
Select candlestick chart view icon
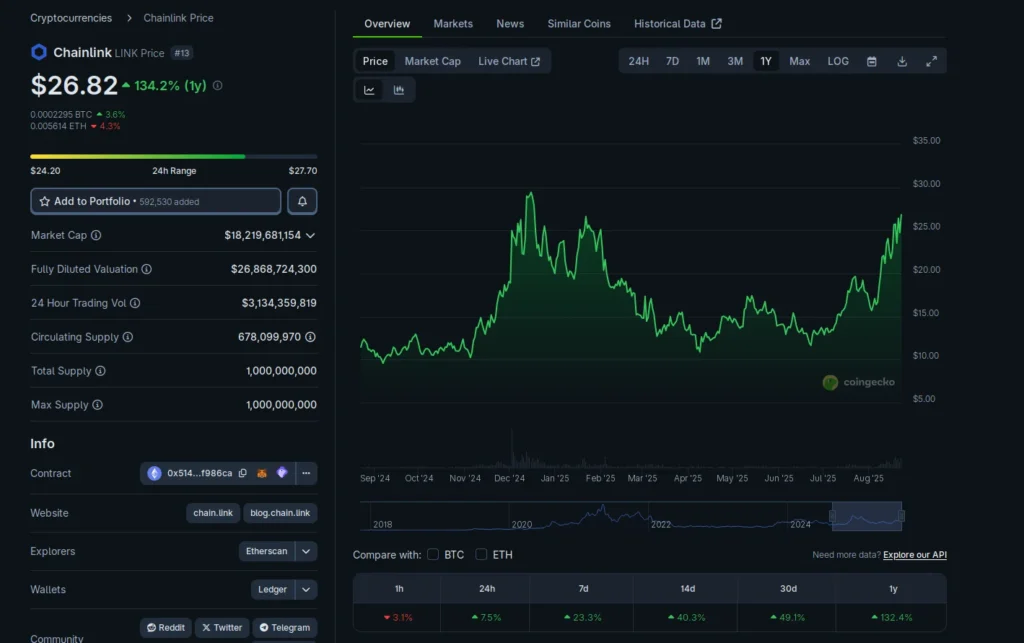coord(399,90)
